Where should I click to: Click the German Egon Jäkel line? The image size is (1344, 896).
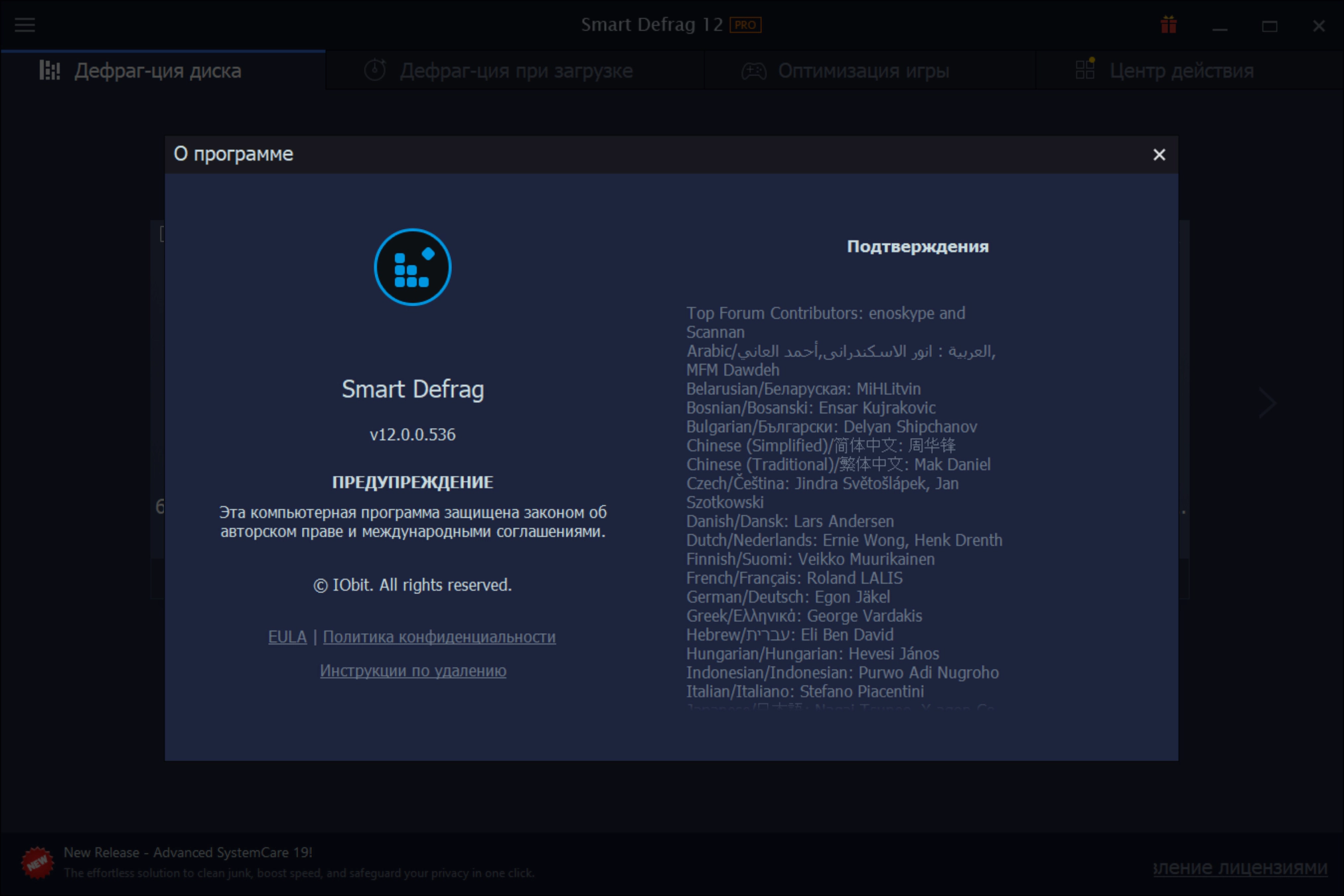click(x=788, y=597)
